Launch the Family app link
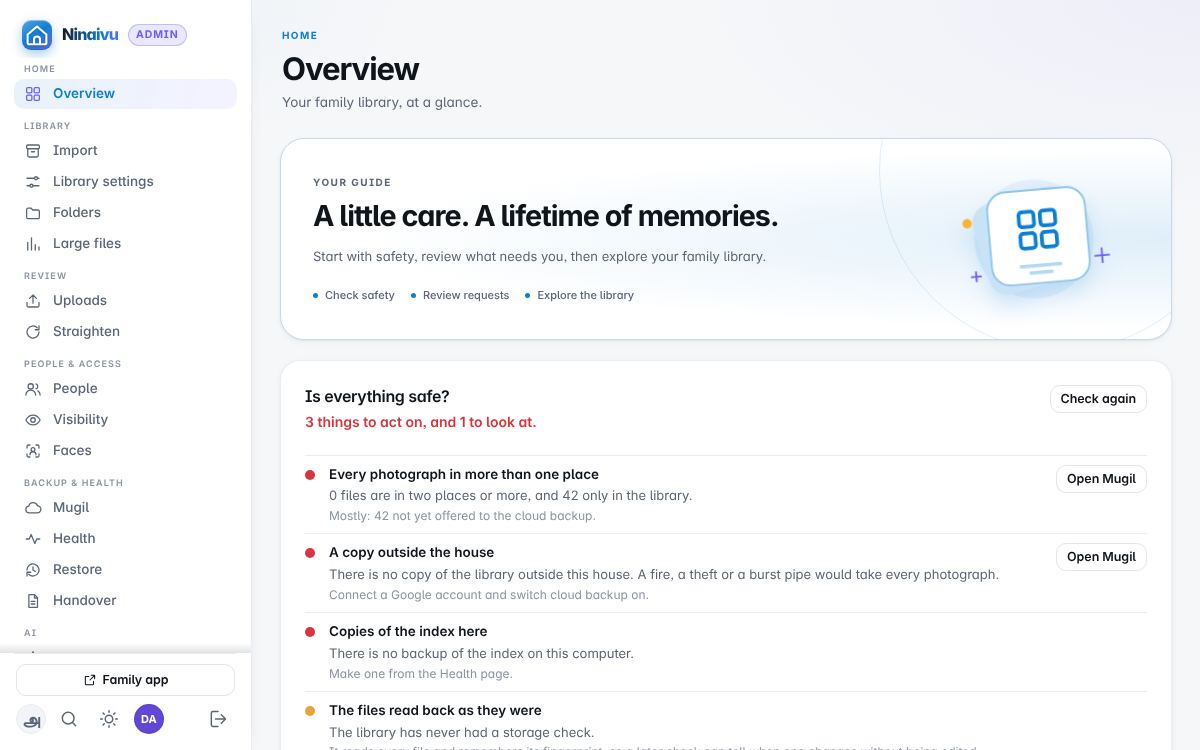 pos(125,680)
